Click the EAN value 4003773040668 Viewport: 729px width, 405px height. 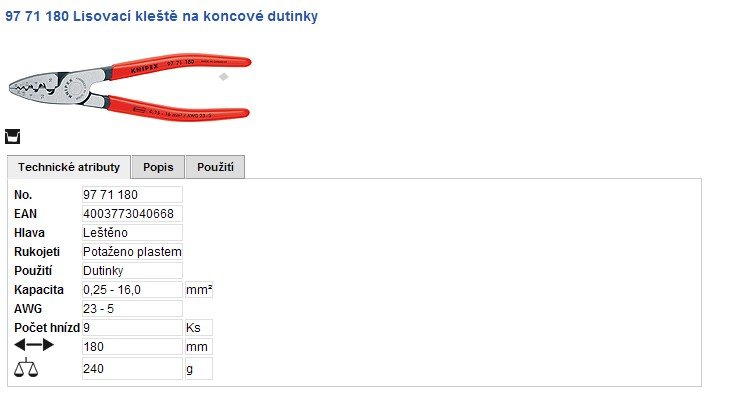[x=132, y=214]
